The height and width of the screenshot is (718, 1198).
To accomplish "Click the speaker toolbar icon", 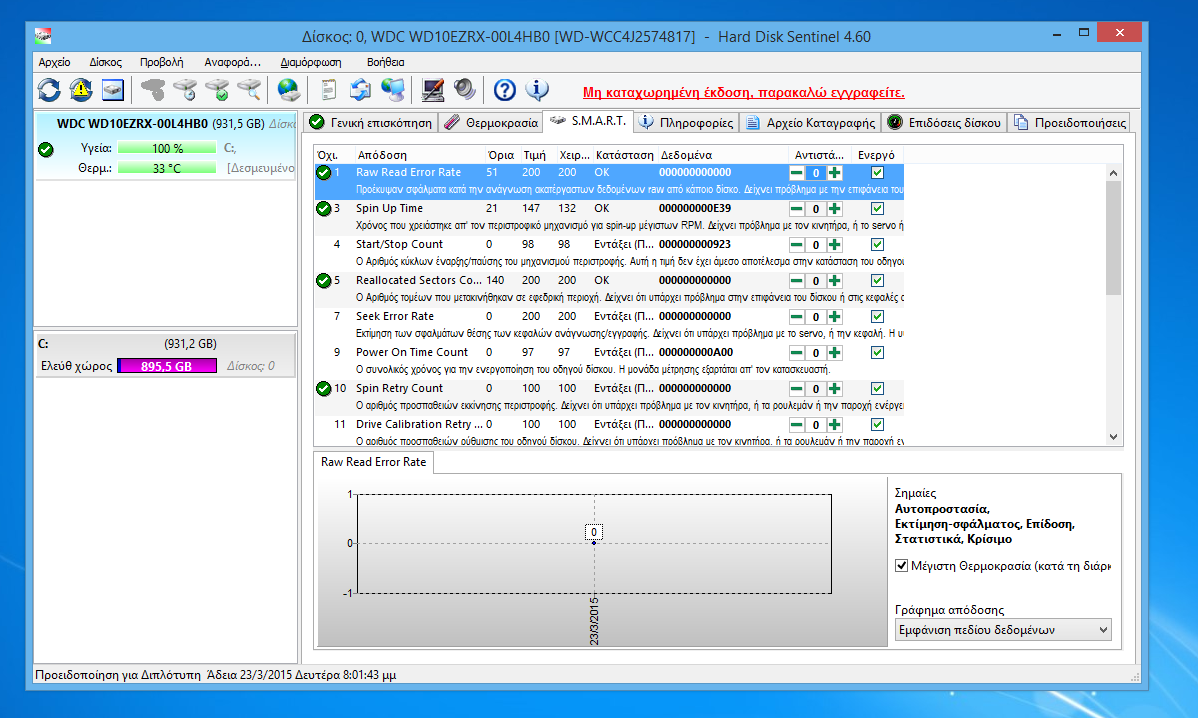I will pos(465,90).
